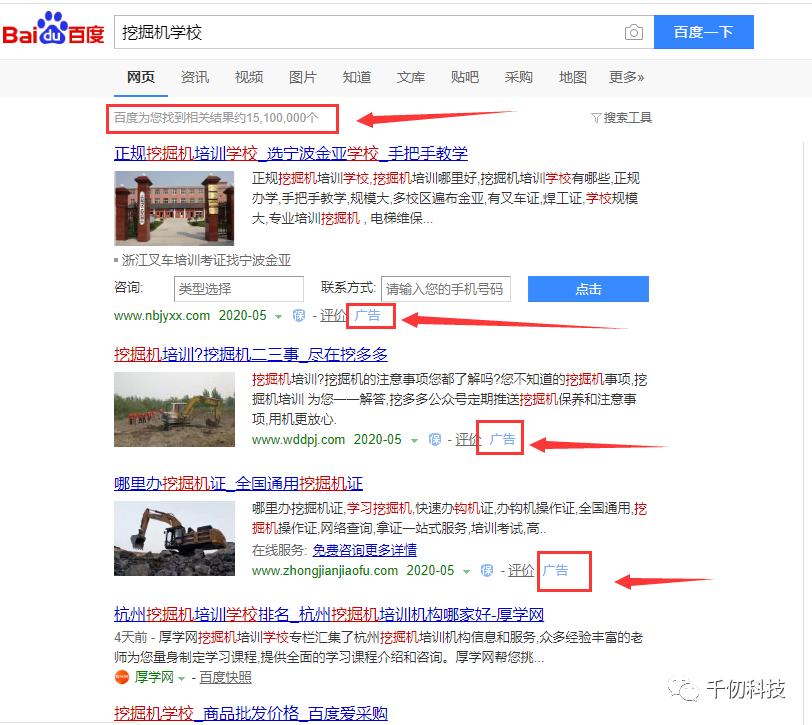Click the camera icon for image search
The width and height of the screenshot is (812, 725).
tap(634, 32)
